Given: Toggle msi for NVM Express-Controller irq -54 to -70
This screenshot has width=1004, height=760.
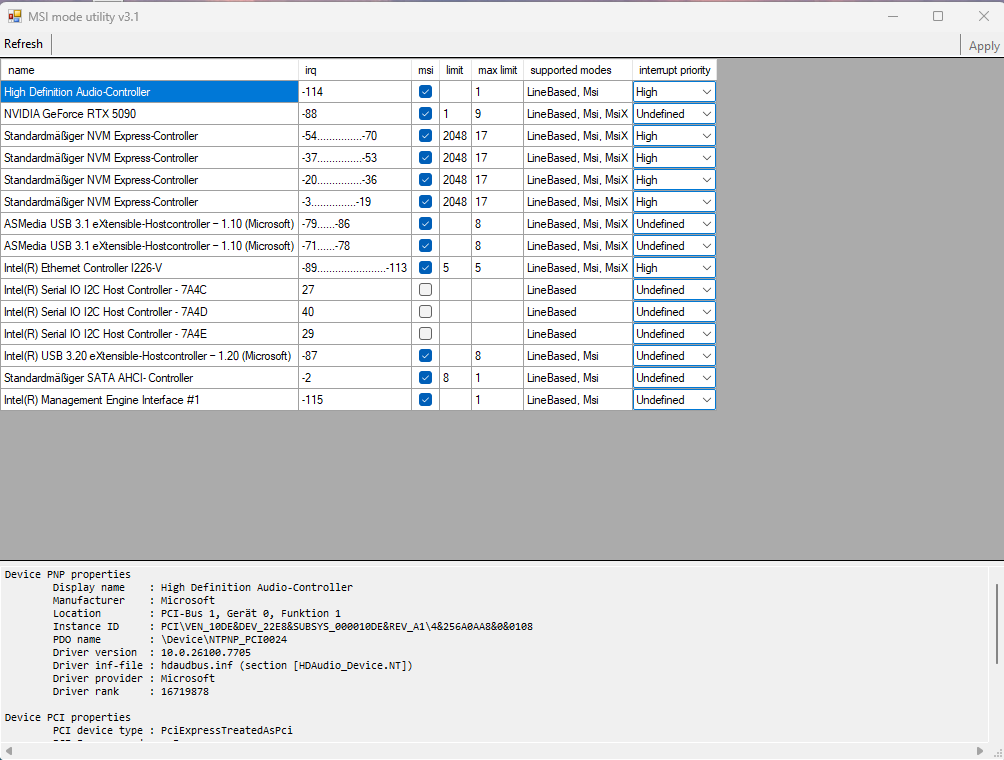Looking at the screenshot, I should (425, 136).
